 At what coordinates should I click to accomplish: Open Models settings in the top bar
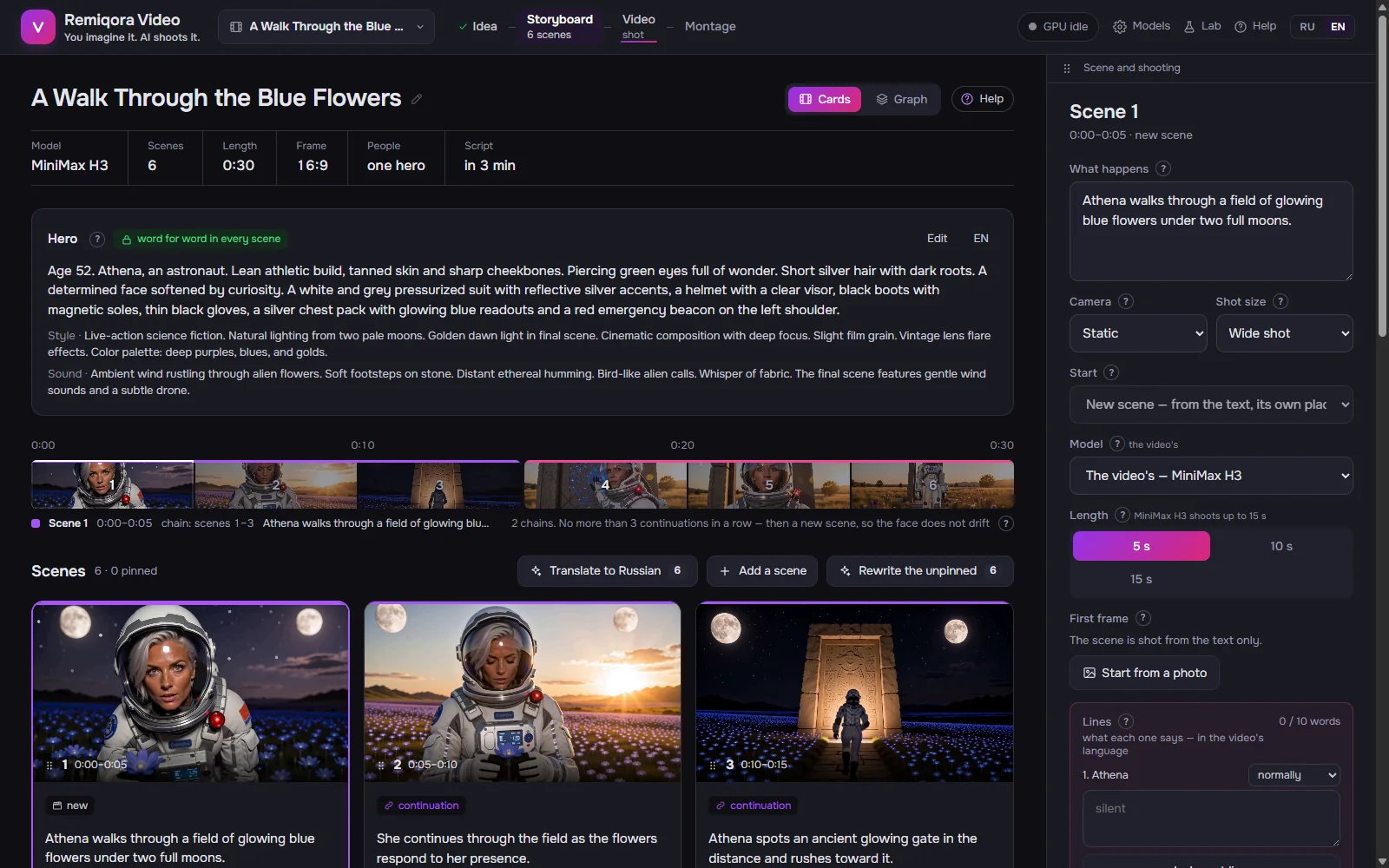pos(1142,26)
